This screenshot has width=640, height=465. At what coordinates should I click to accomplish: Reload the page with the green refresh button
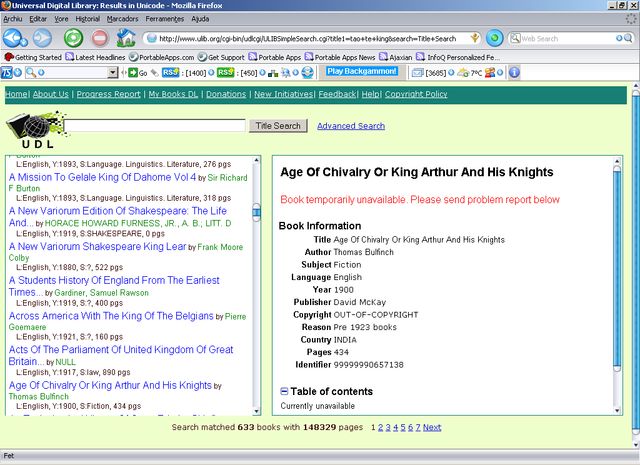tap(73, 38)
